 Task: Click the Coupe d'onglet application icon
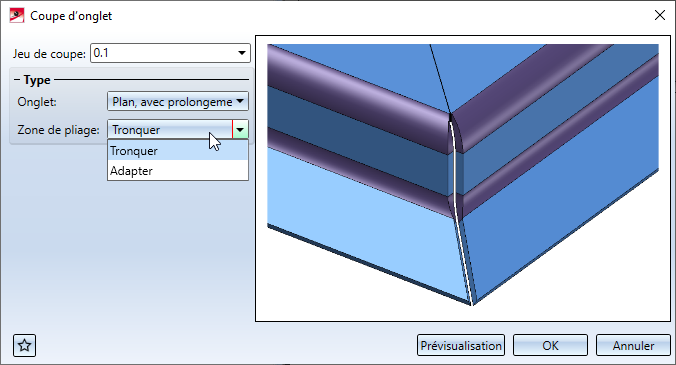[x=17, y=16]
